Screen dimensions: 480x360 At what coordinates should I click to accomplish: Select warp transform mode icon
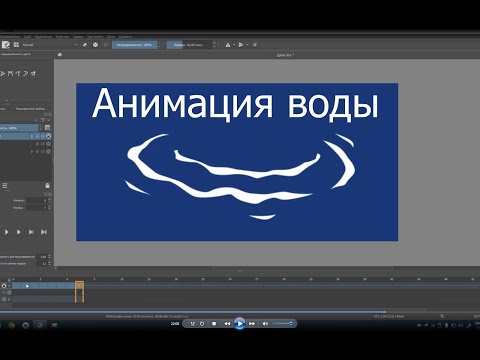[x=18, y=73]
